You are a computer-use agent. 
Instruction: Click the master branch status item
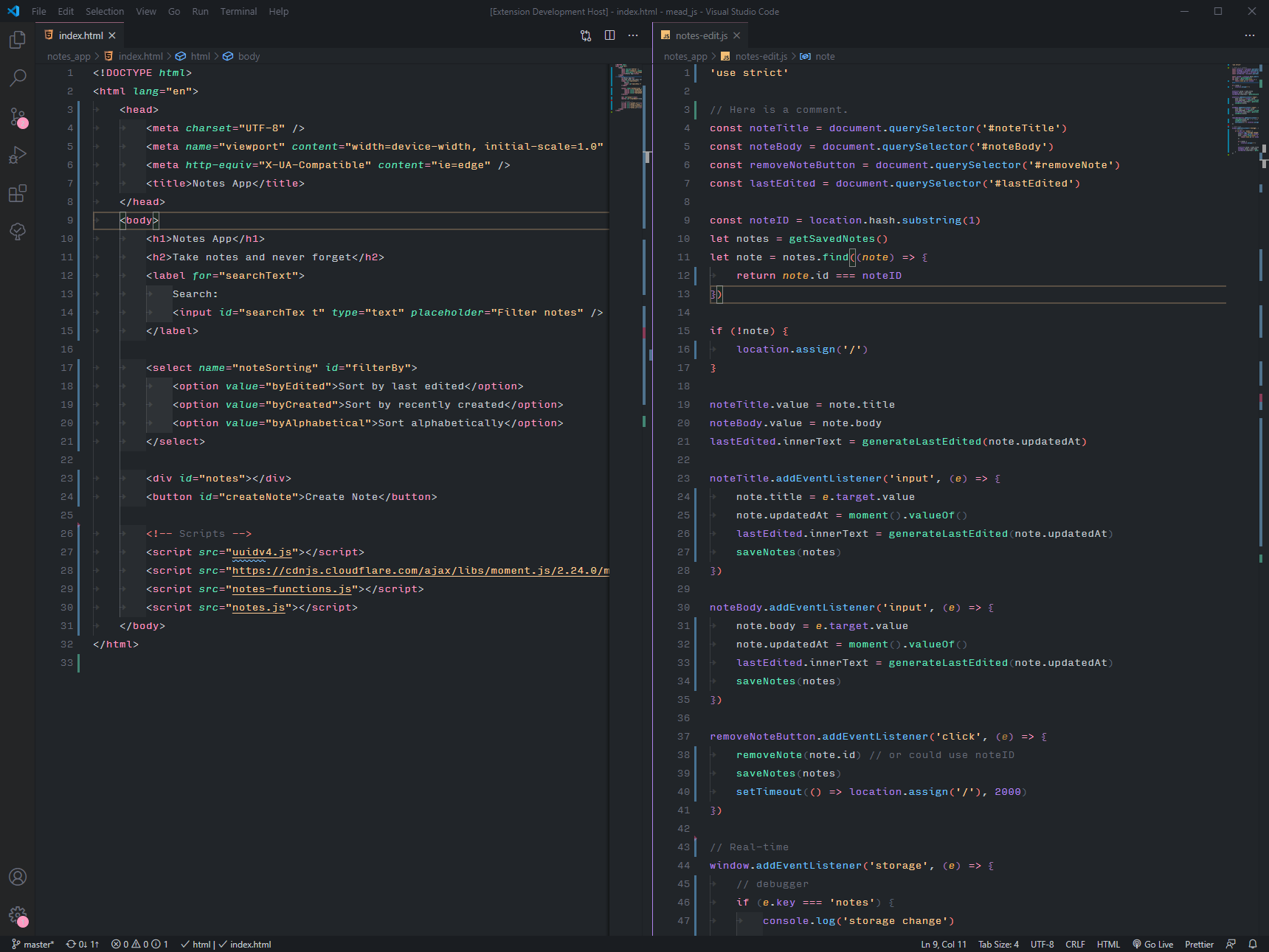point(33,944)
